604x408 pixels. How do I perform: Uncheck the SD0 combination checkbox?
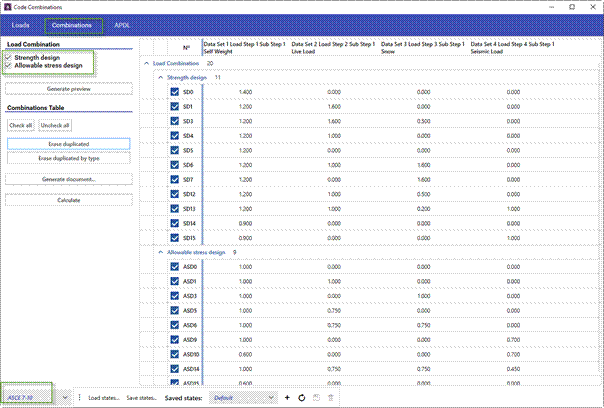coord(174,92)
